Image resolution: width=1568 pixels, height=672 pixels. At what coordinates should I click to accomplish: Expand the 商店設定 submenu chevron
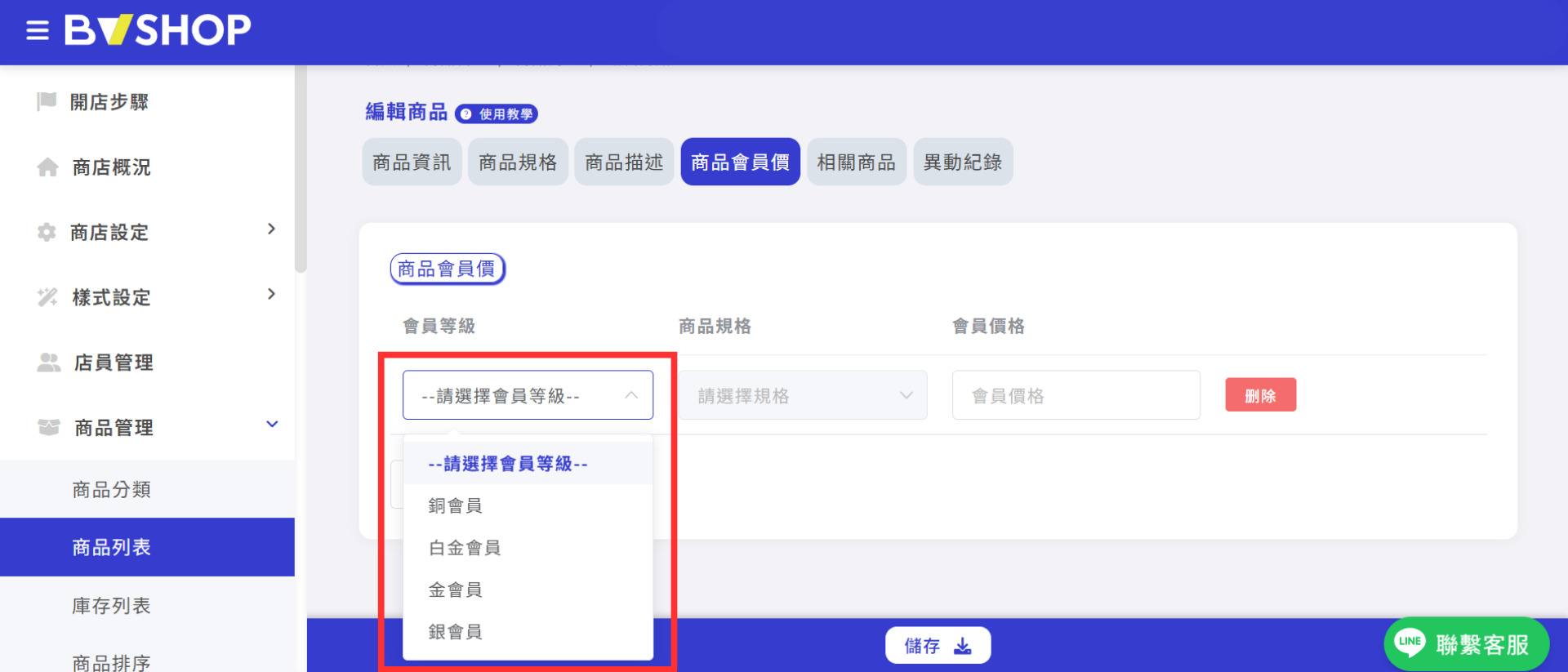pos(271,229)
